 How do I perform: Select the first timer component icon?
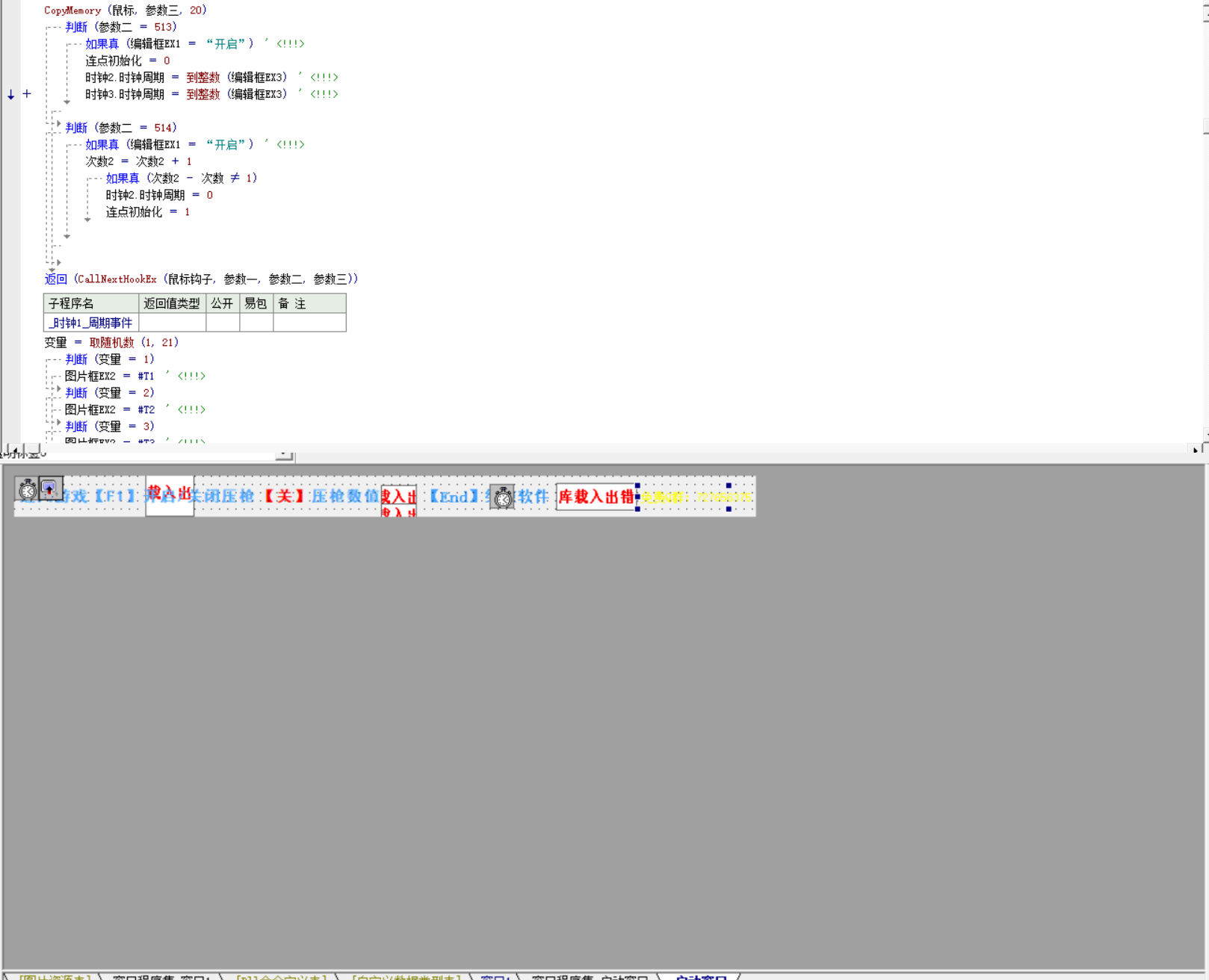[28, 490]
